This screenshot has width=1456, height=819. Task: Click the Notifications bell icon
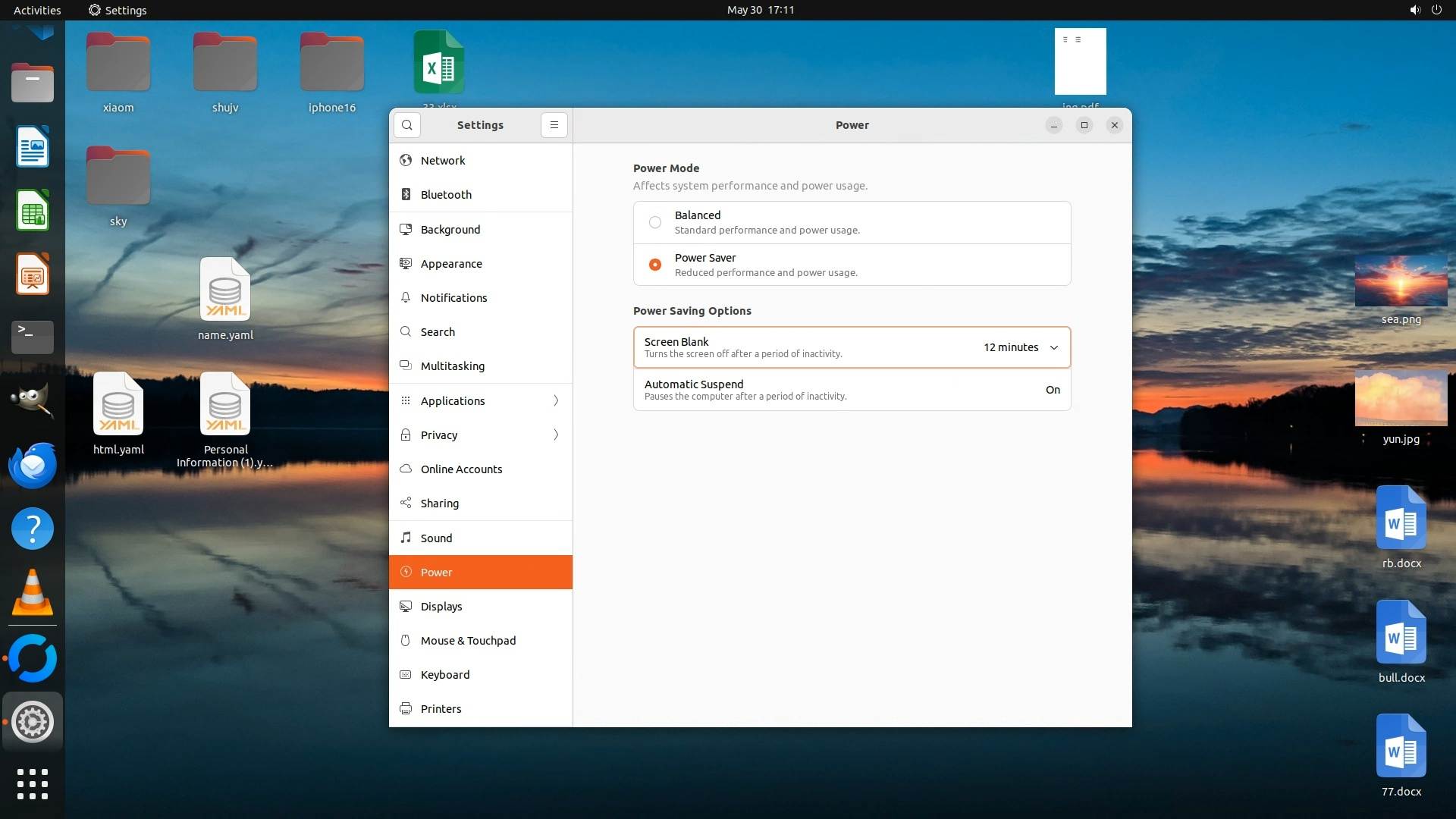click(x=406, y=297)
